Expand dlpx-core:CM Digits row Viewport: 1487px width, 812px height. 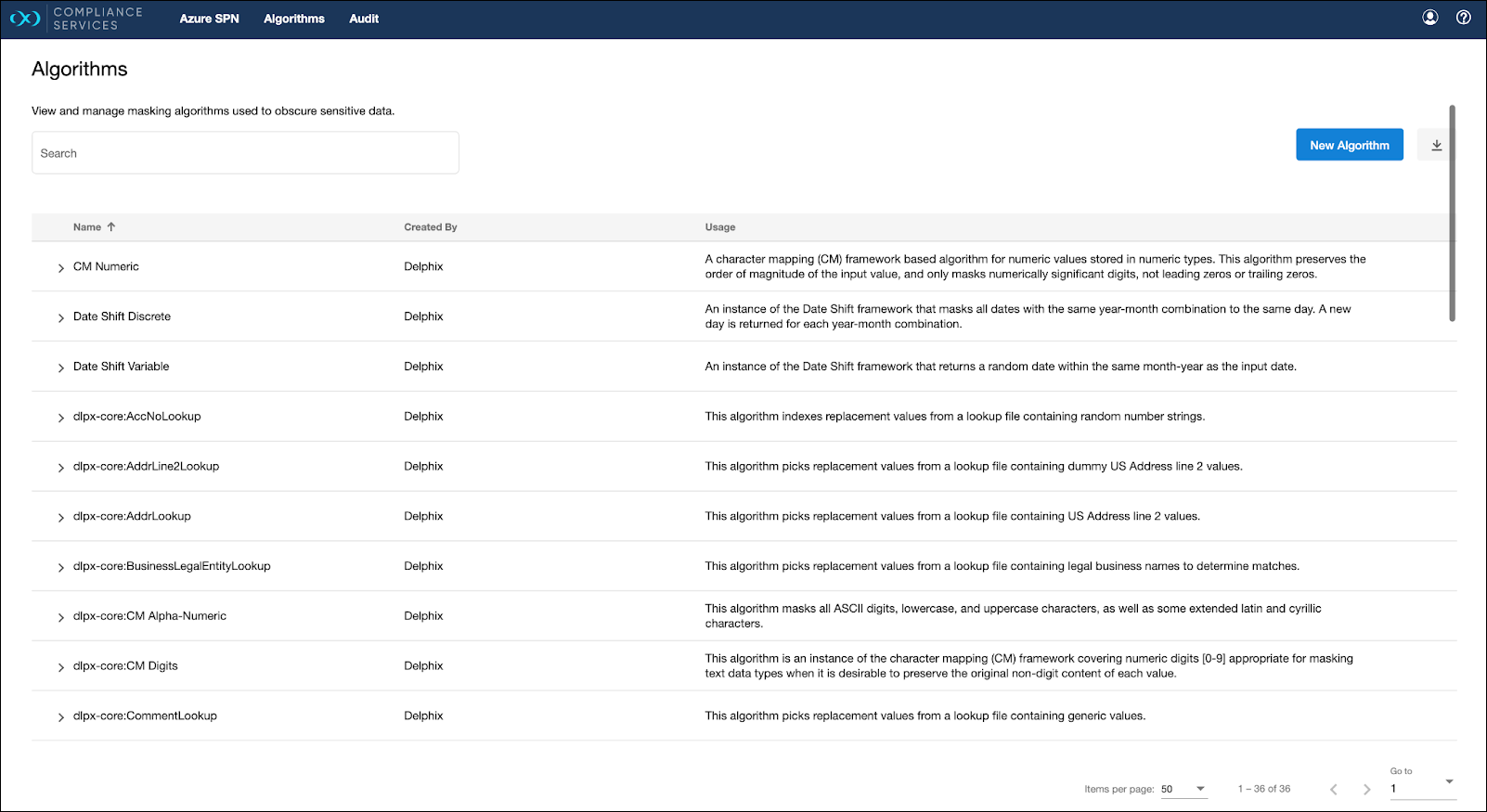(x=61, y=667)
